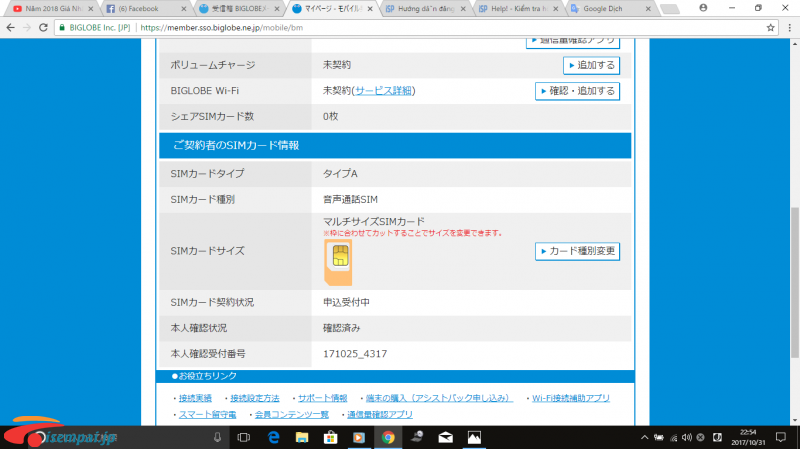
Task: Click the Cortana microphone icon in taskbar
Action: tap(217, 437)
